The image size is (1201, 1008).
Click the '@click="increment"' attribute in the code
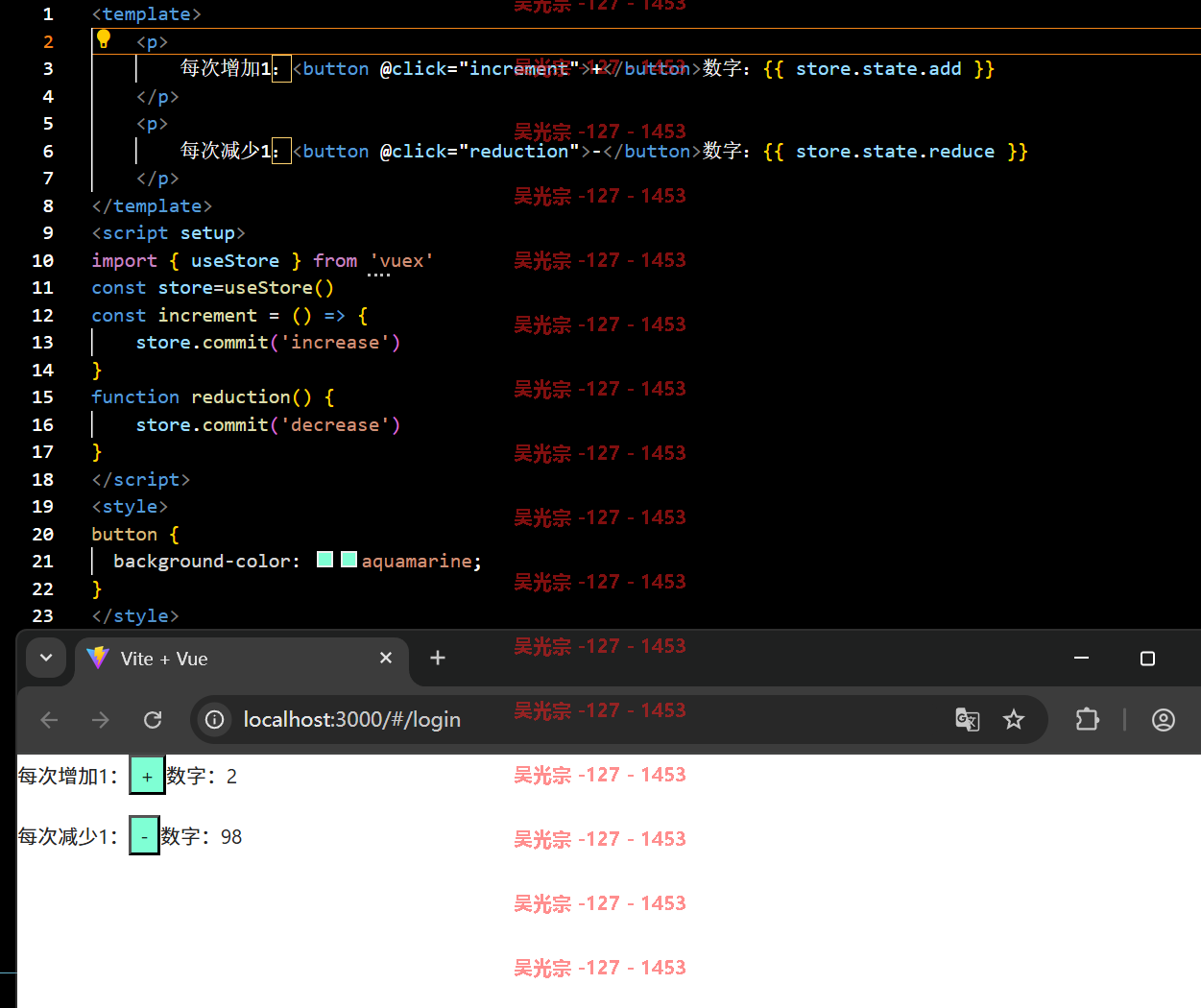[x=479, y=68]
